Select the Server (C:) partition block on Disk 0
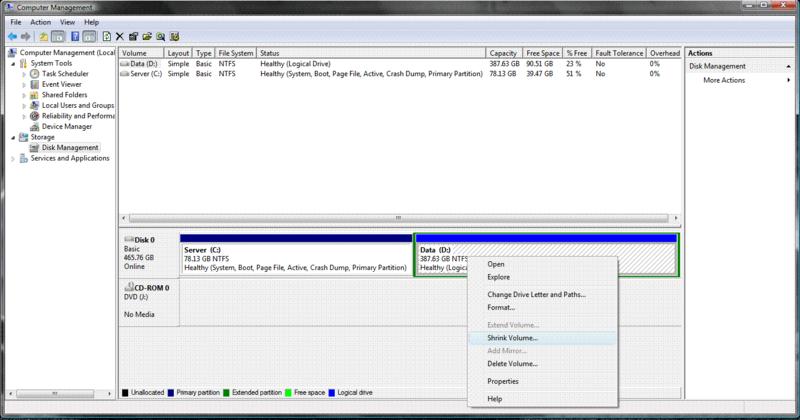This screenshot has width=800, height=420. click(x=295, y=258)
